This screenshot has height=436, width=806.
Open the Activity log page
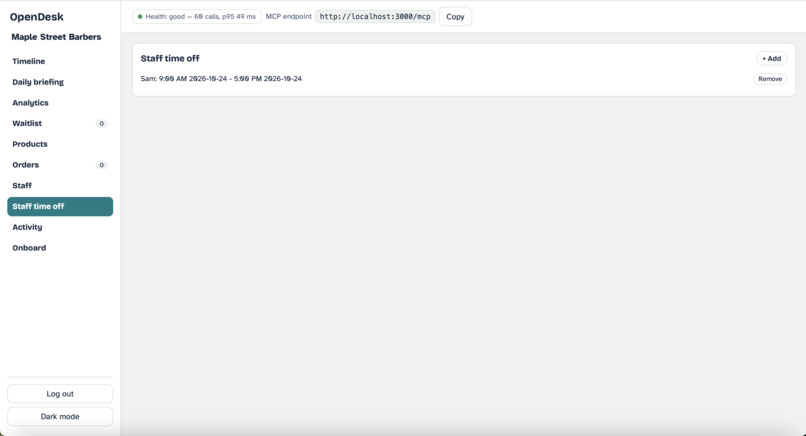60,227
